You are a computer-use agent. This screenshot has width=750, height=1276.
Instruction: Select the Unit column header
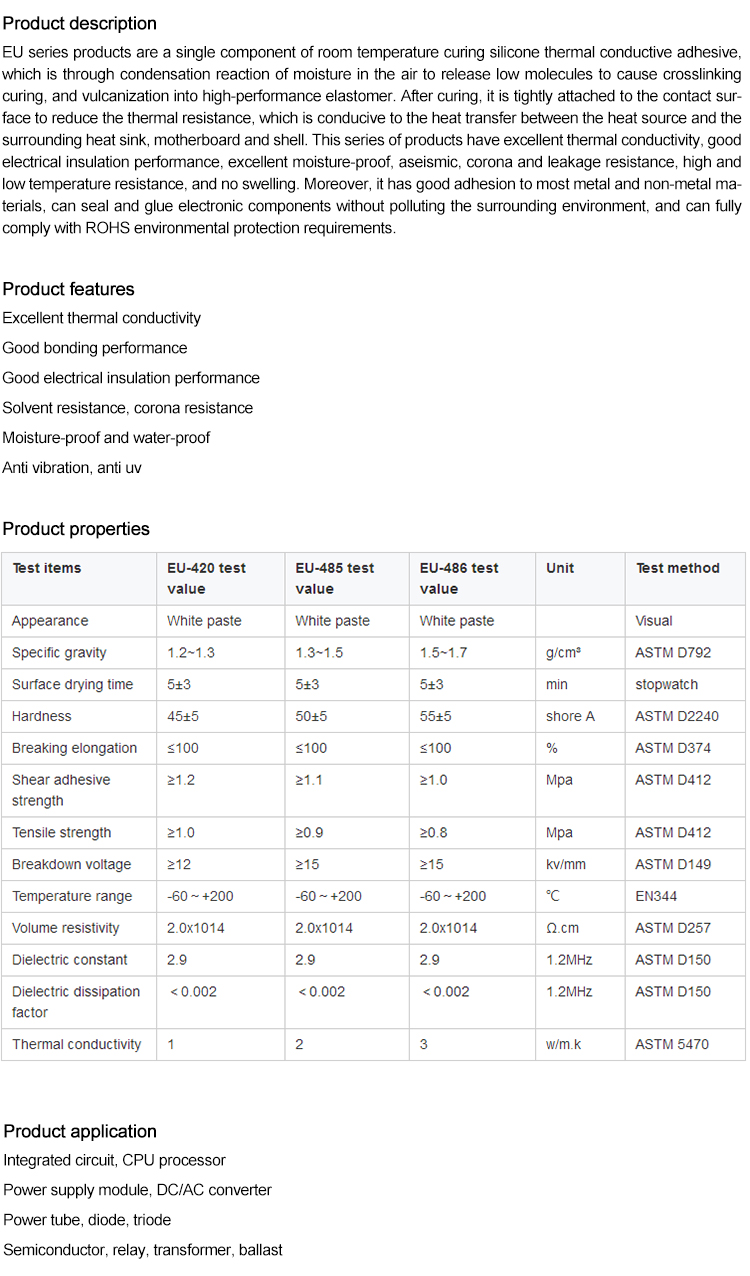click(x=560, y=568)
